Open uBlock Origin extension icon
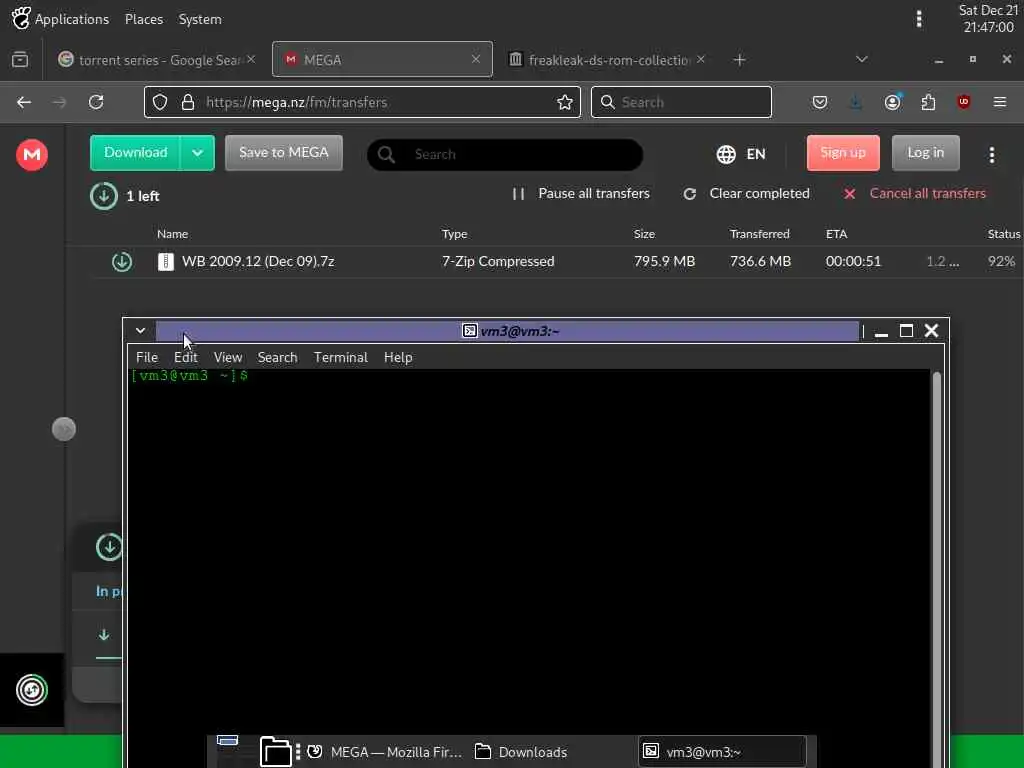 pyautogui.click(x=963, y=102)
